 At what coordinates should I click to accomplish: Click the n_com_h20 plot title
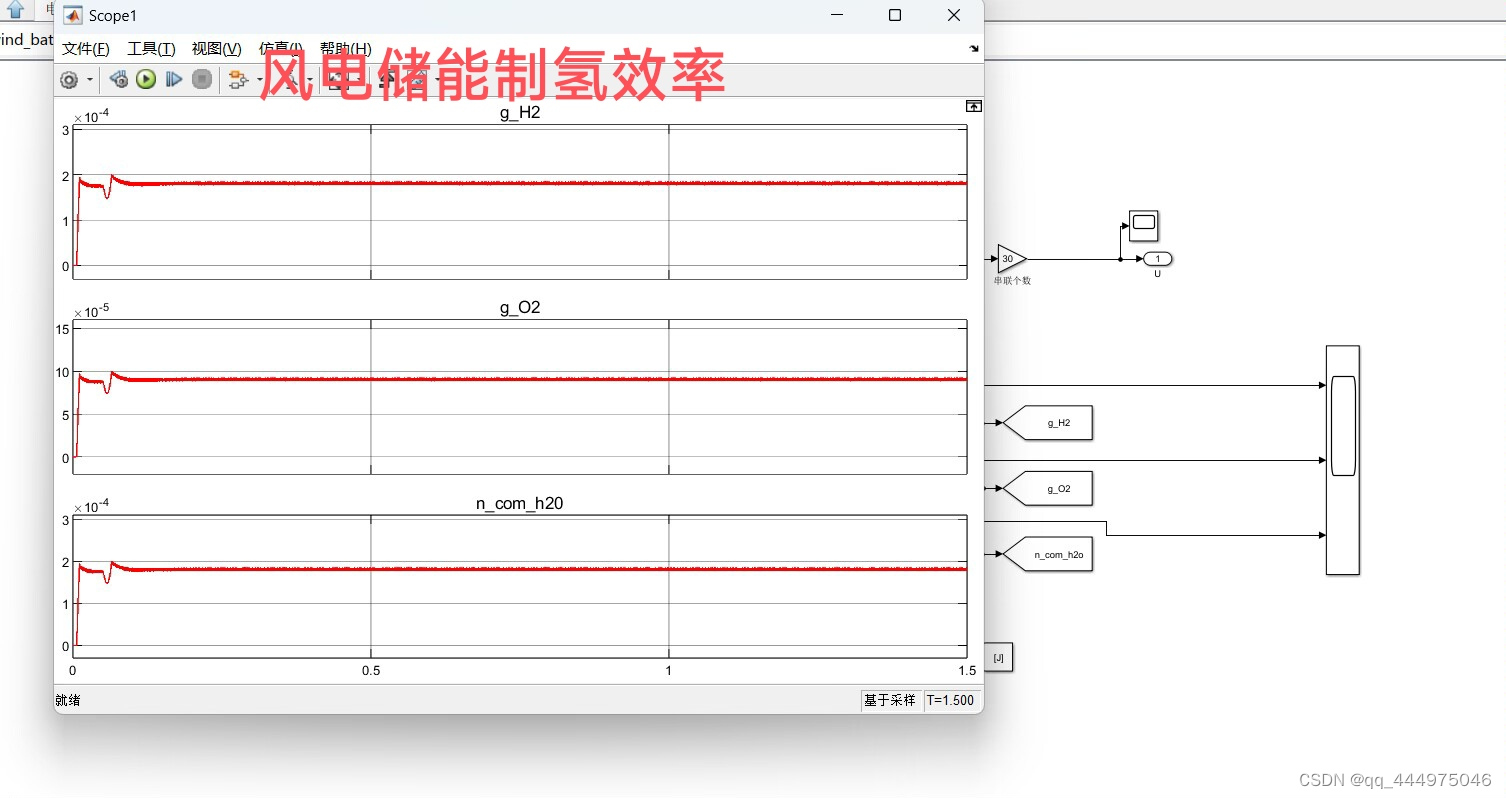[520, 504]
